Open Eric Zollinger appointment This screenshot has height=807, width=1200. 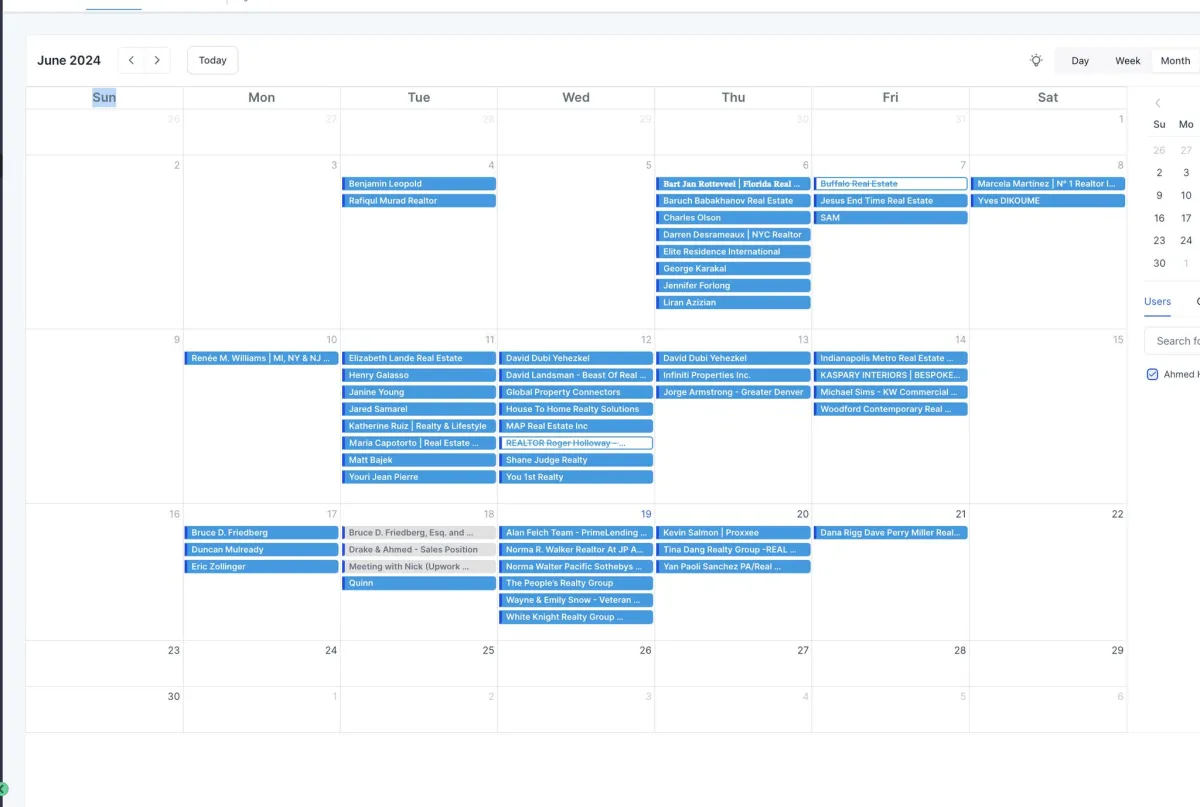[x=261, y=567]
